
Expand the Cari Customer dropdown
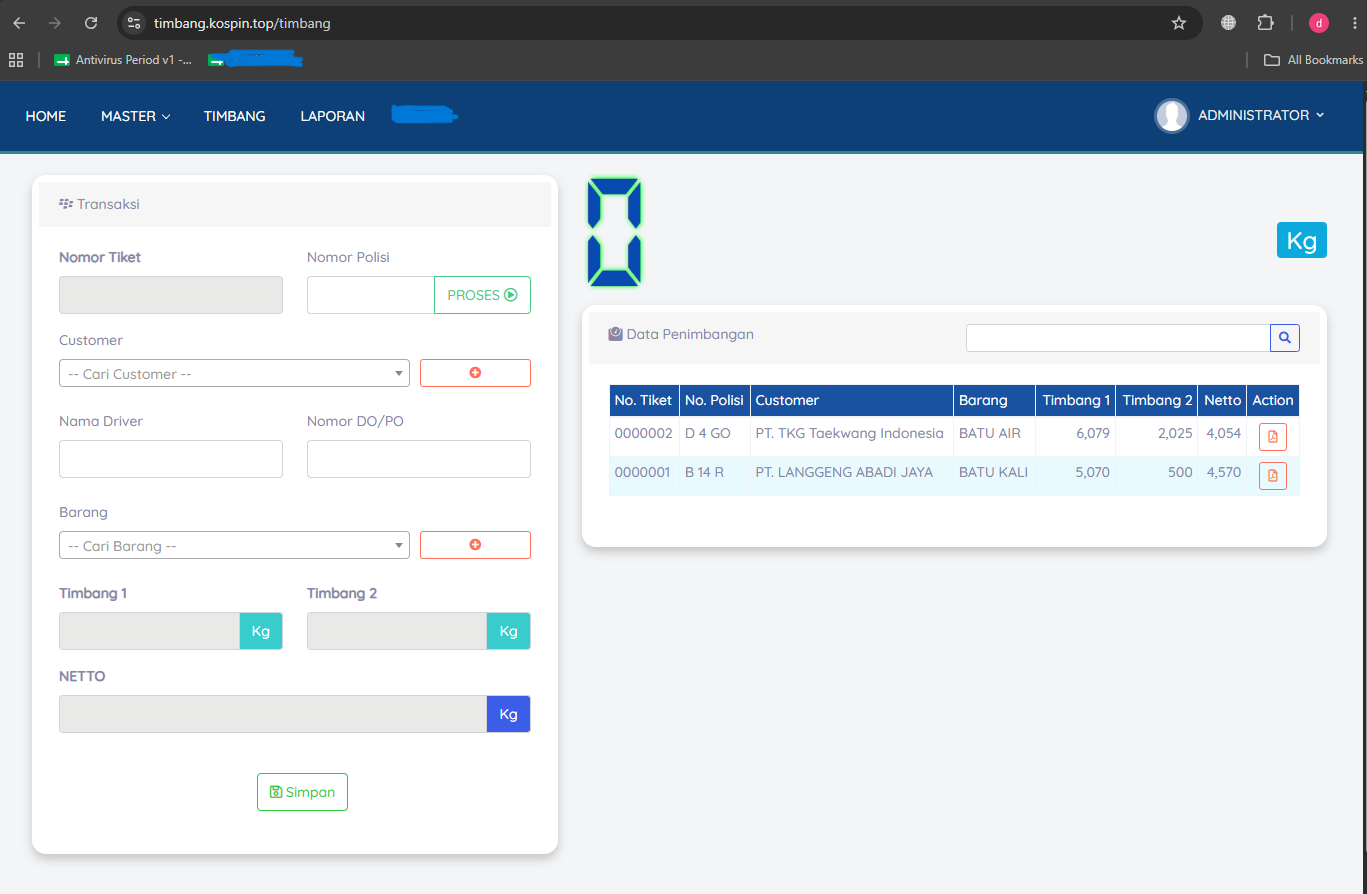coord(234,373)
